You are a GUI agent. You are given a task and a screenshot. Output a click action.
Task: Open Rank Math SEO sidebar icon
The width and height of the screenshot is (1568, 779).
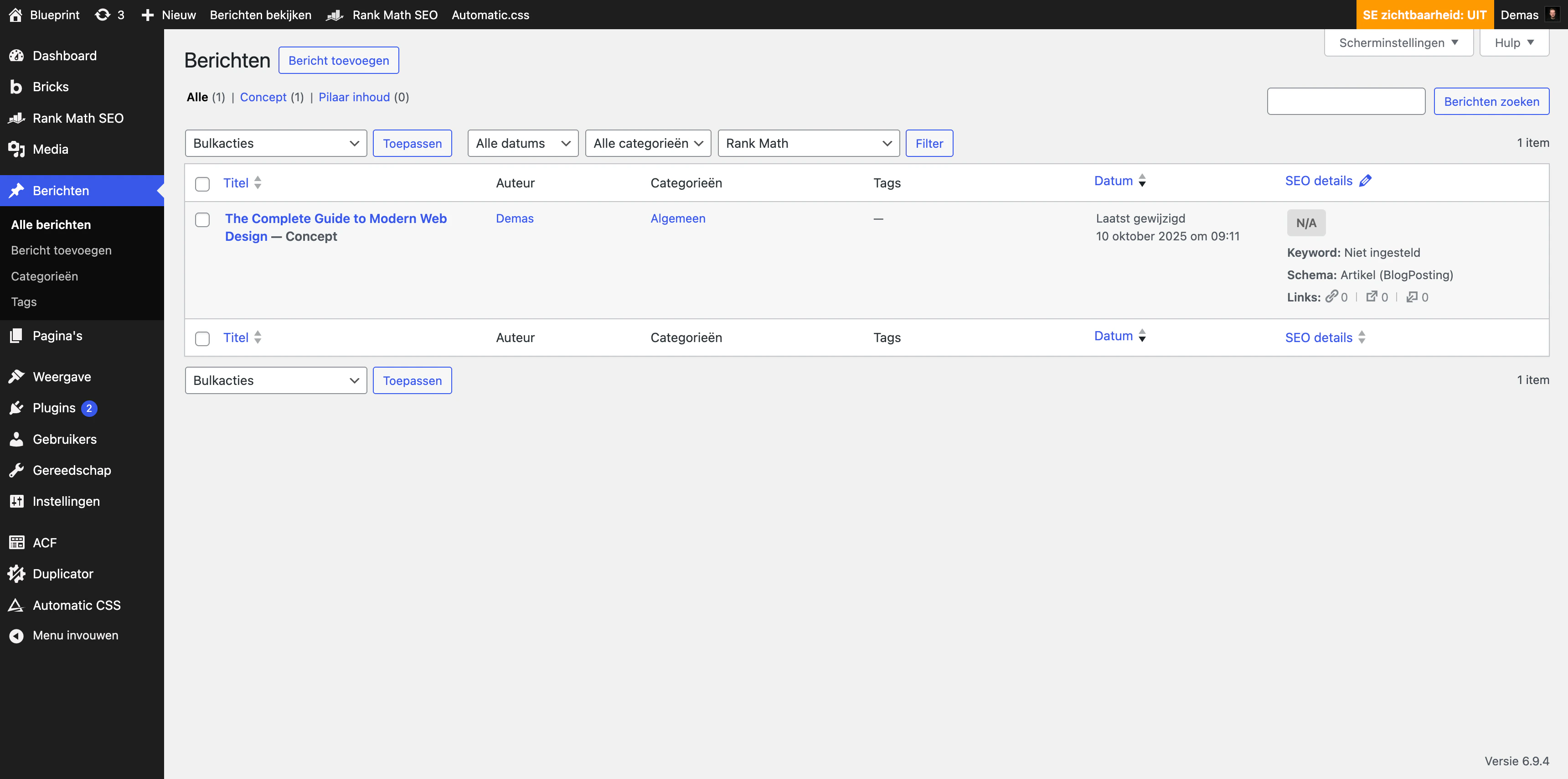16,118
